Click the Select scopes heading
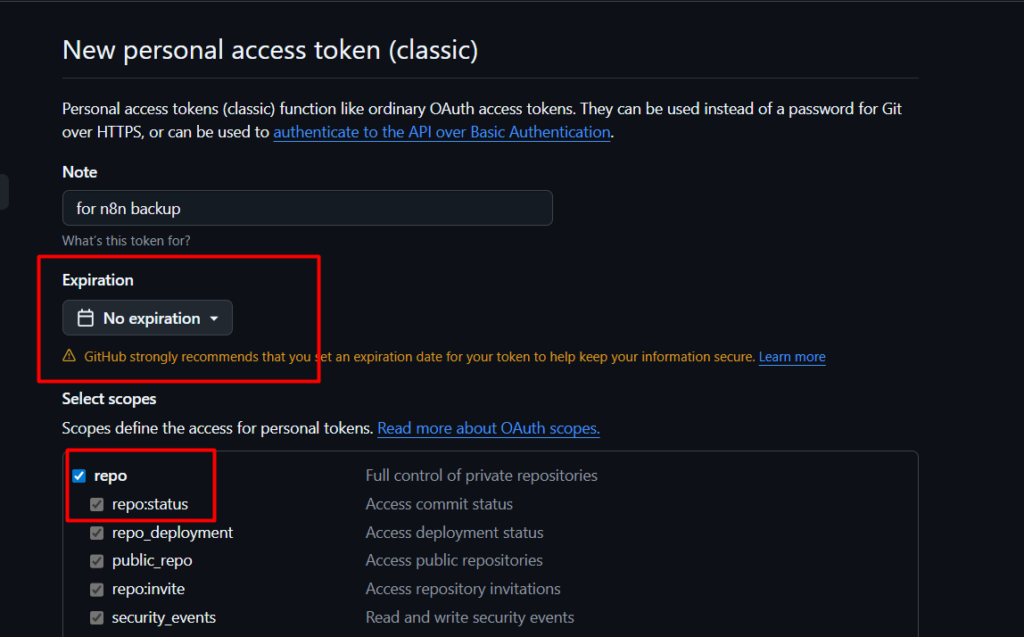1024x637 pixels. pos(109,399)
